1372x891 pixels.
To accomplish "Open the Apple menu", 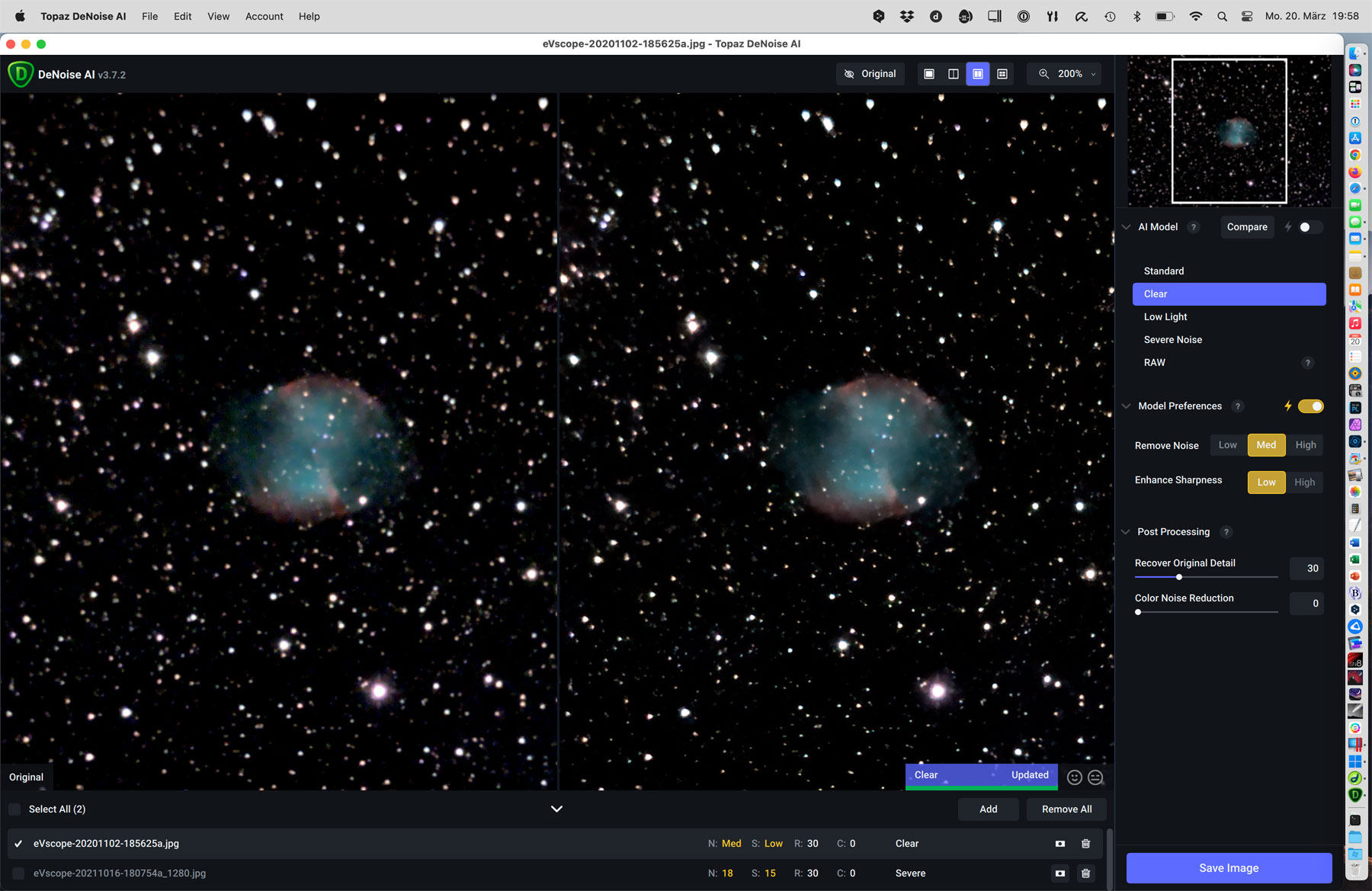I will click(x=20, y=16).
